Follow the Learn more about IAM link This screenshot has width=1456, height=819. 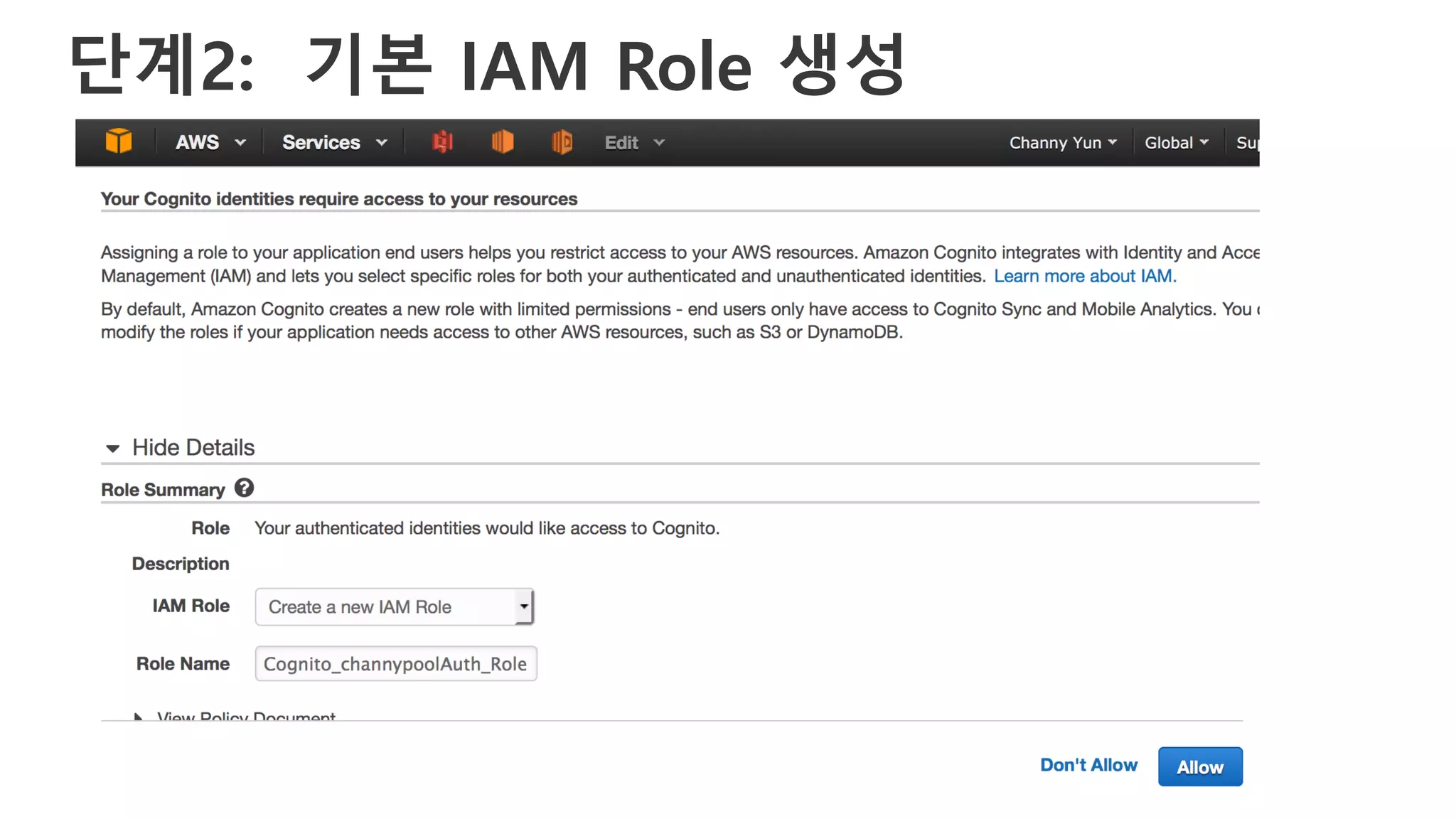(x=1085, y=276)
